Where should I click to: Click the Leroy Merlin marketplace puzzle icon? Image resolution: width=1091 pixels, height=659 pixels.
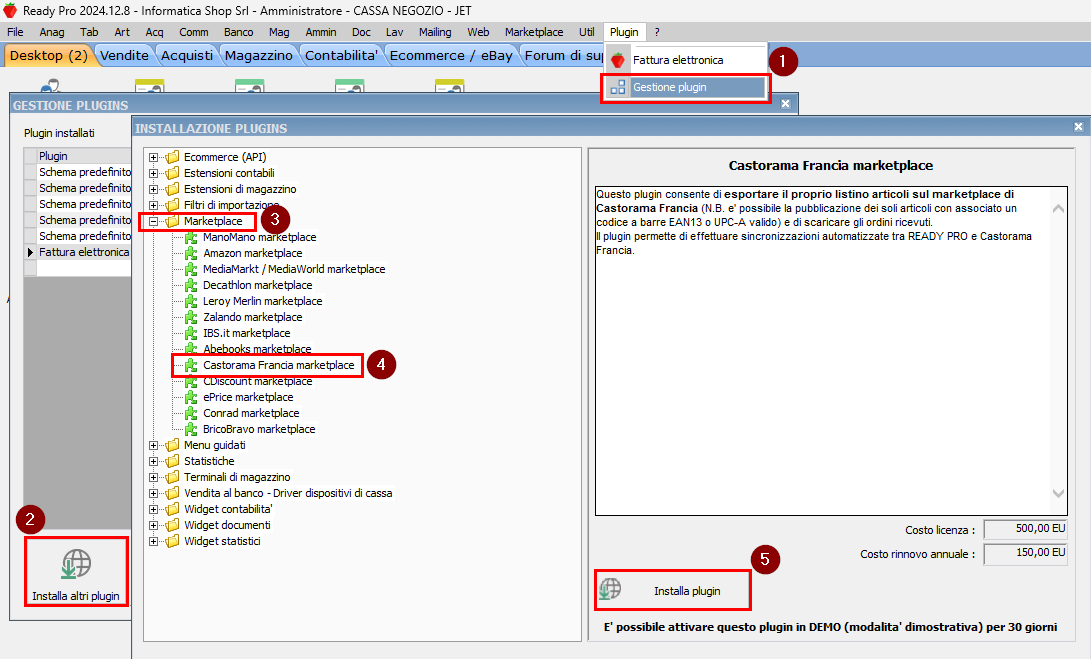point(191,301)
